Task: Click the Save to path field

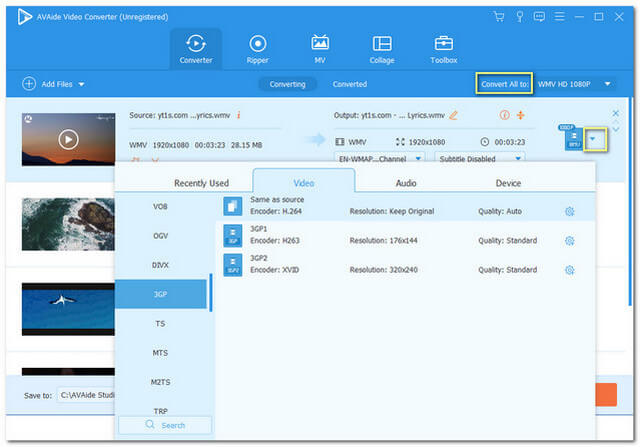Action: [87, 395]
